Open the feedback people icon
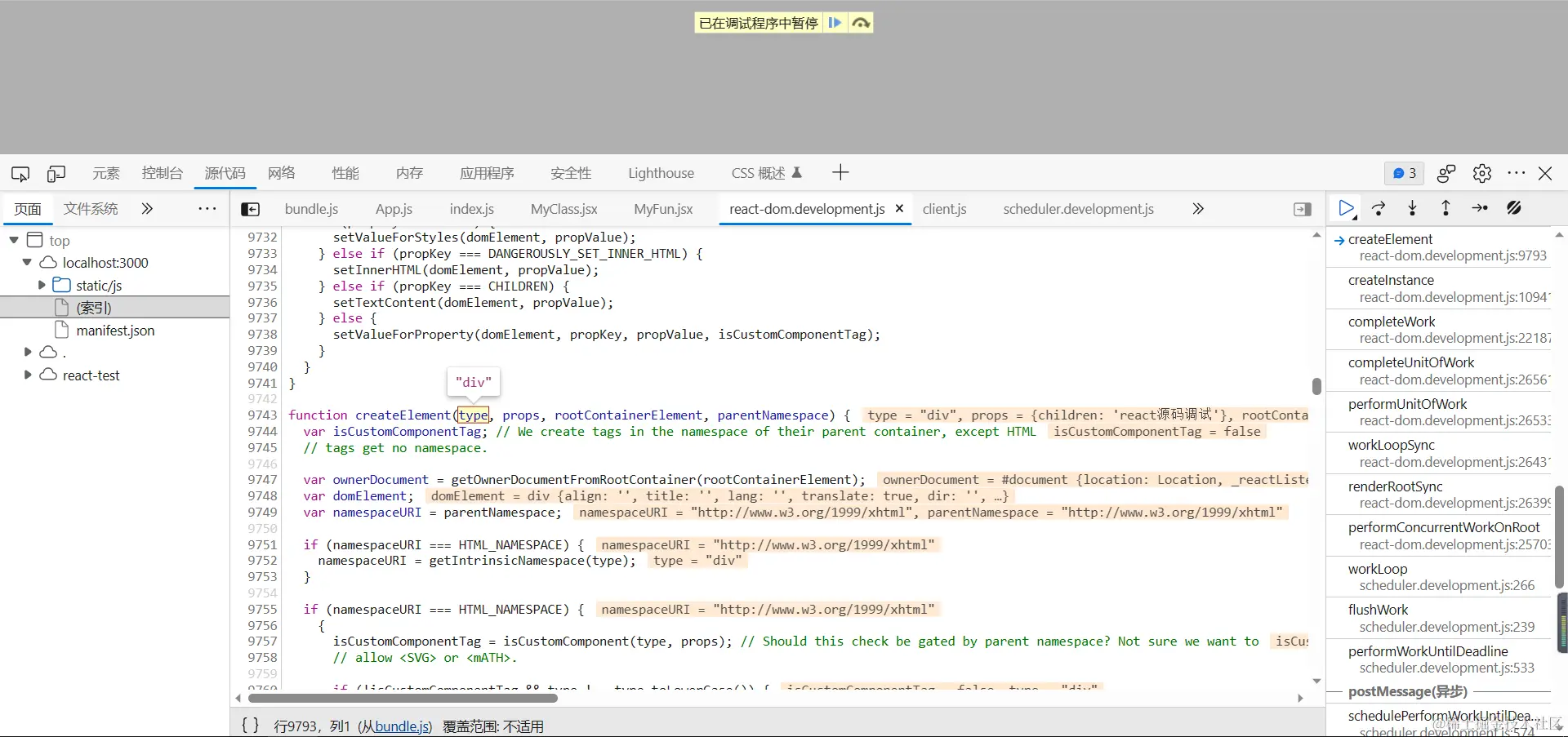The width and height of the screenshot is (1568, 737). click(x=1446, y=173)
